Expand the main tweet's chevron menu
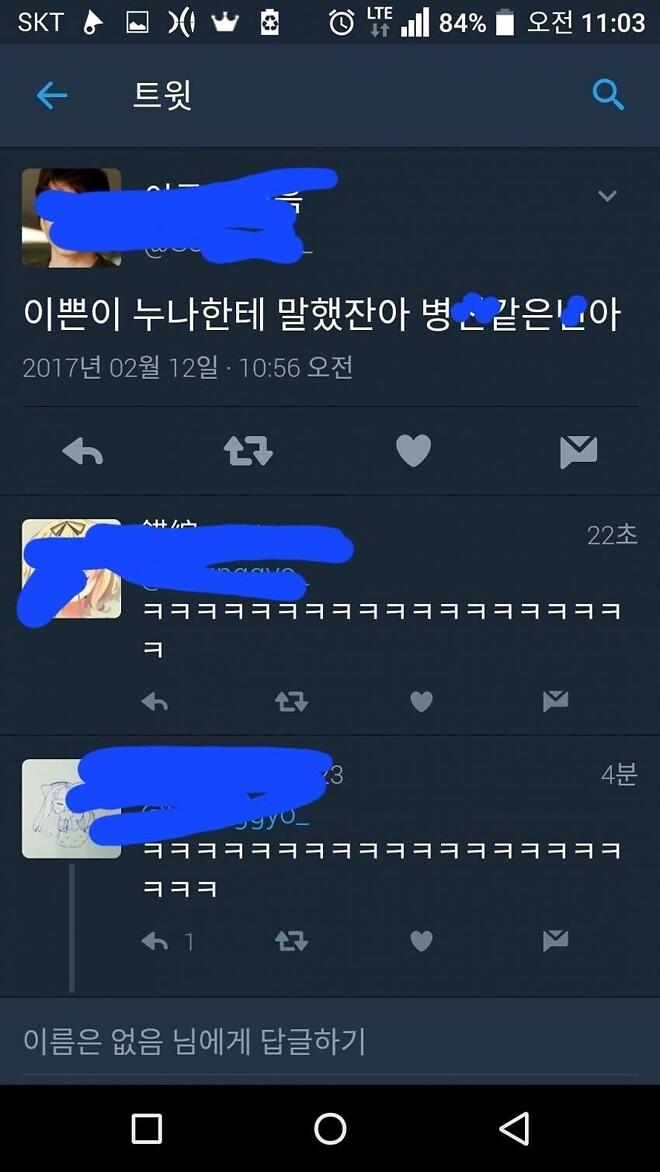 [607, 196]
